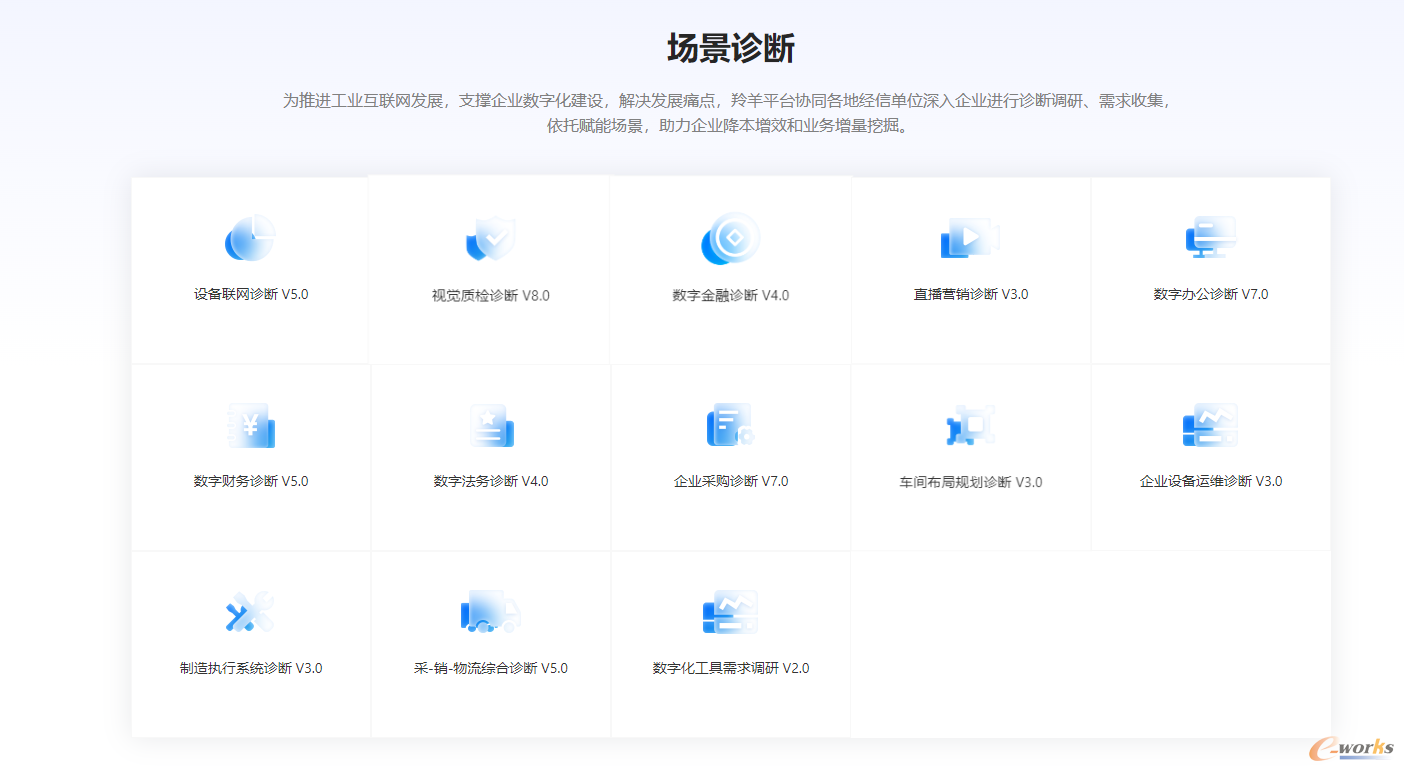Select 企业采购诊断 V7.0 label
1404x771 pixels.
pyautogui.click(x=731, y=481)
